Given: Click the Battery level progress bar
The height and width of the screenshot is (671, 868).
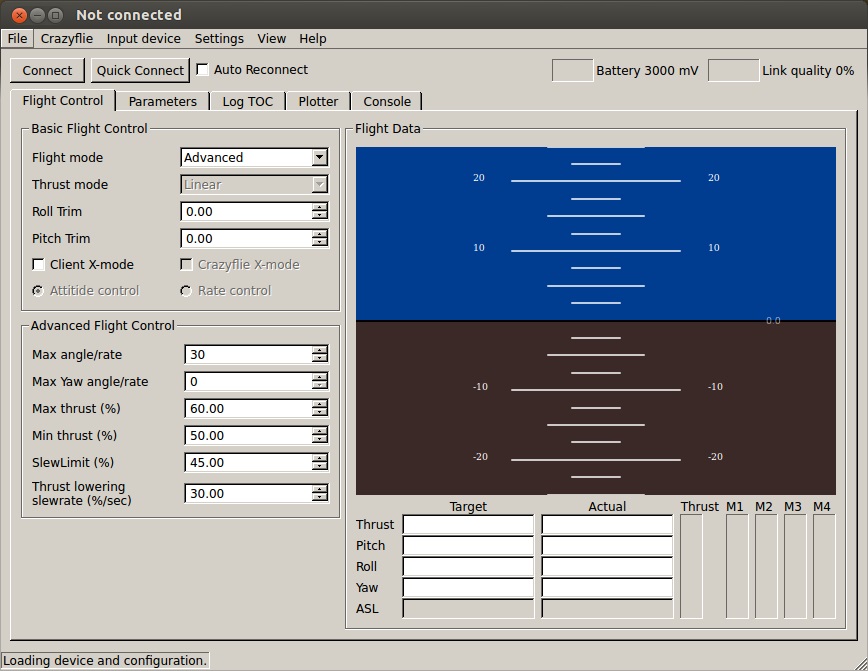Looking at the screenshot, I should click(572, 70).
